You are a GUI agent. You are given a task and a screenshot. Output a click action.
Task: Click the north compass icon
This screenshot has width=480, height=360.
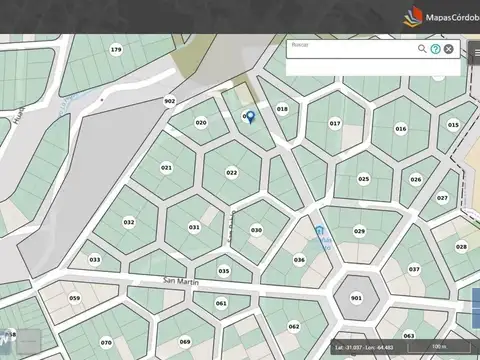coord(5,341)
